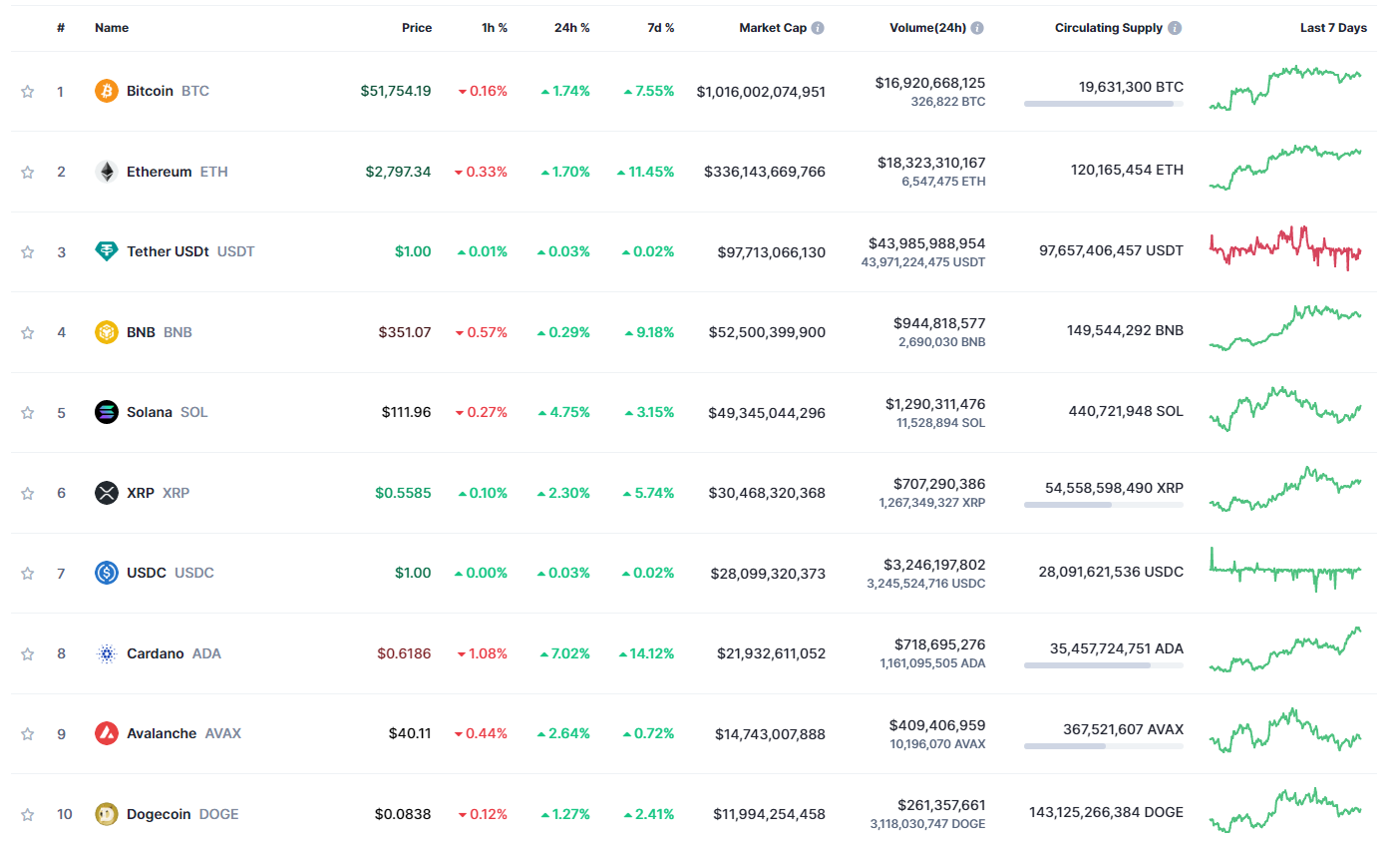Image resolution: width=1400 pixels, height=852 pixels.
Task: Click Bitcoin's circulating supply progress bar
Action: coord(1103,104)
